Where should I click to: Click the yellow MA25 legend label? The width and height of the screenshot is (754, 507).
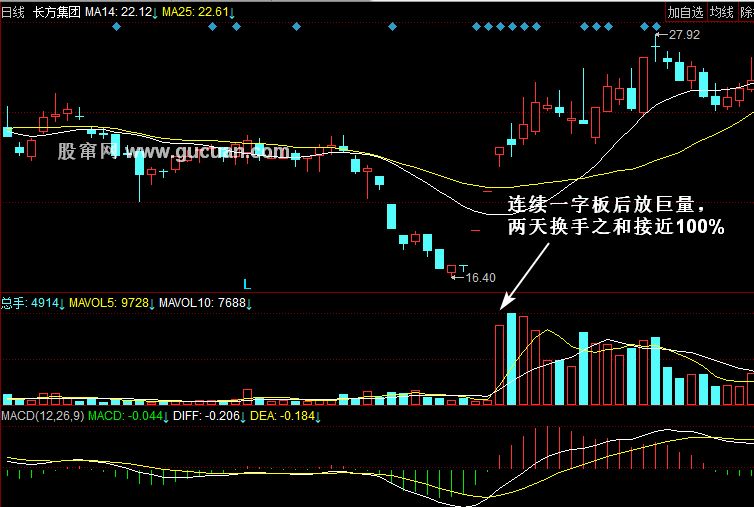click(194, 12)
